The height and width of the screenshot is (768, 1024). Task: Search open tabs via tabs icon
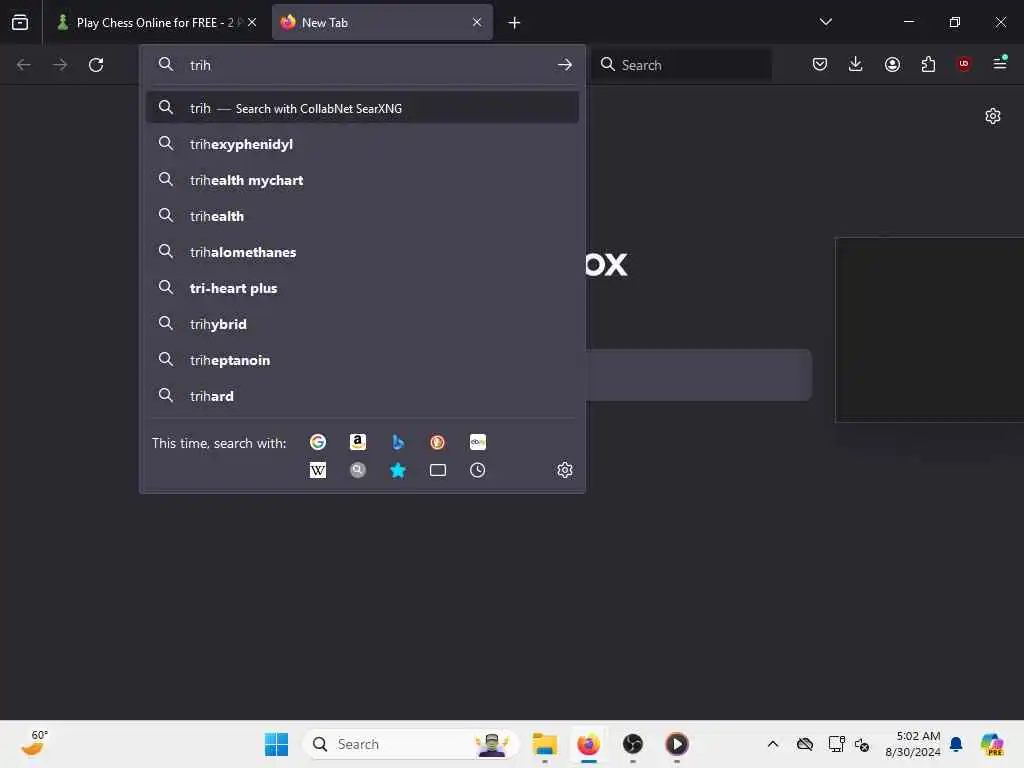point(438,470)
